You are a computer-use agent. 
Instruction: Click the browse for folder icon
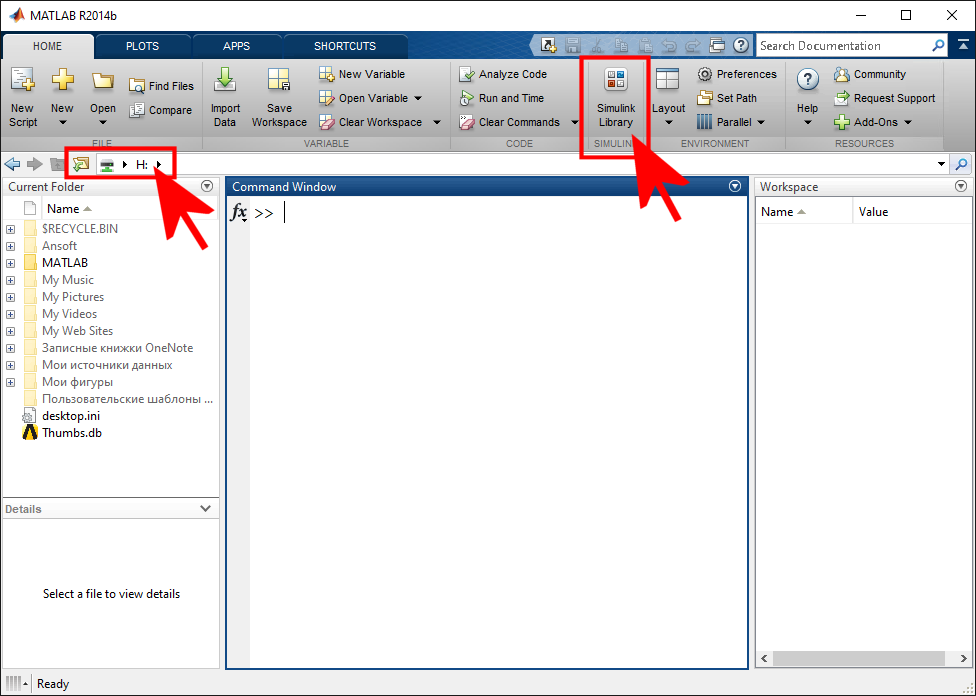click(x=81, y=164)
